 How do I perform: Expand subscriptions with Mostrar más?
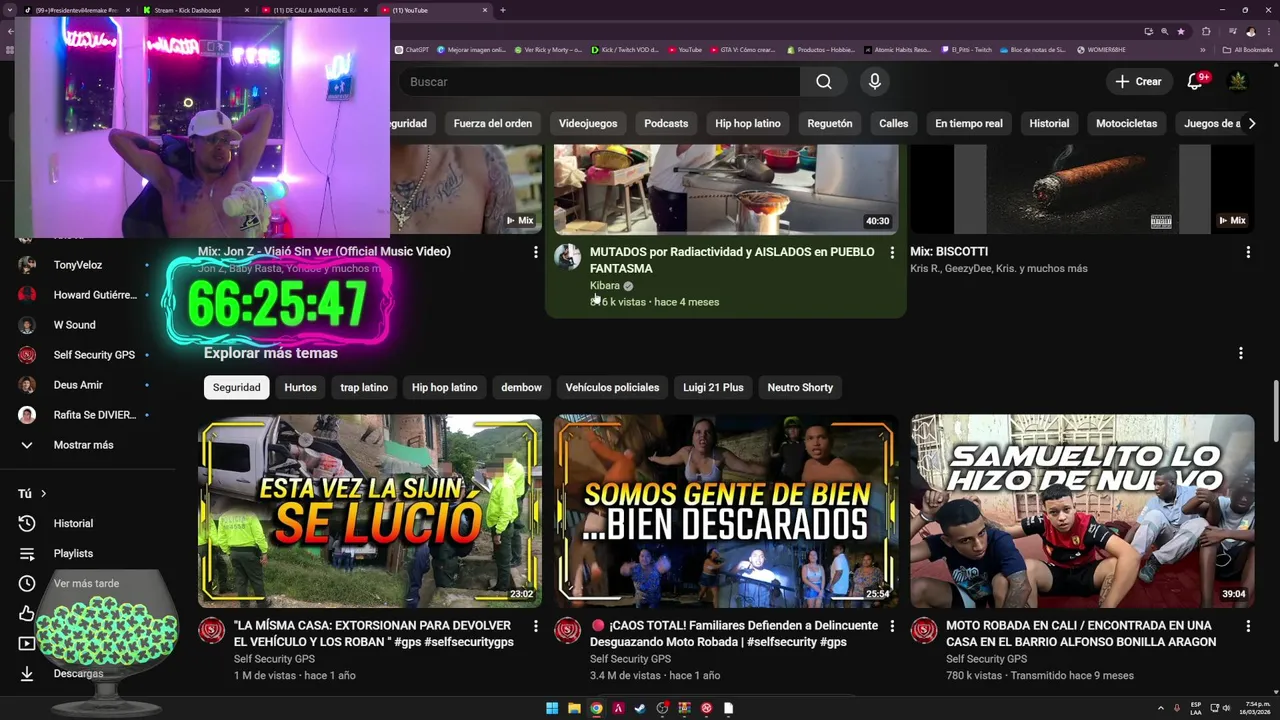(x=85, y=445)
